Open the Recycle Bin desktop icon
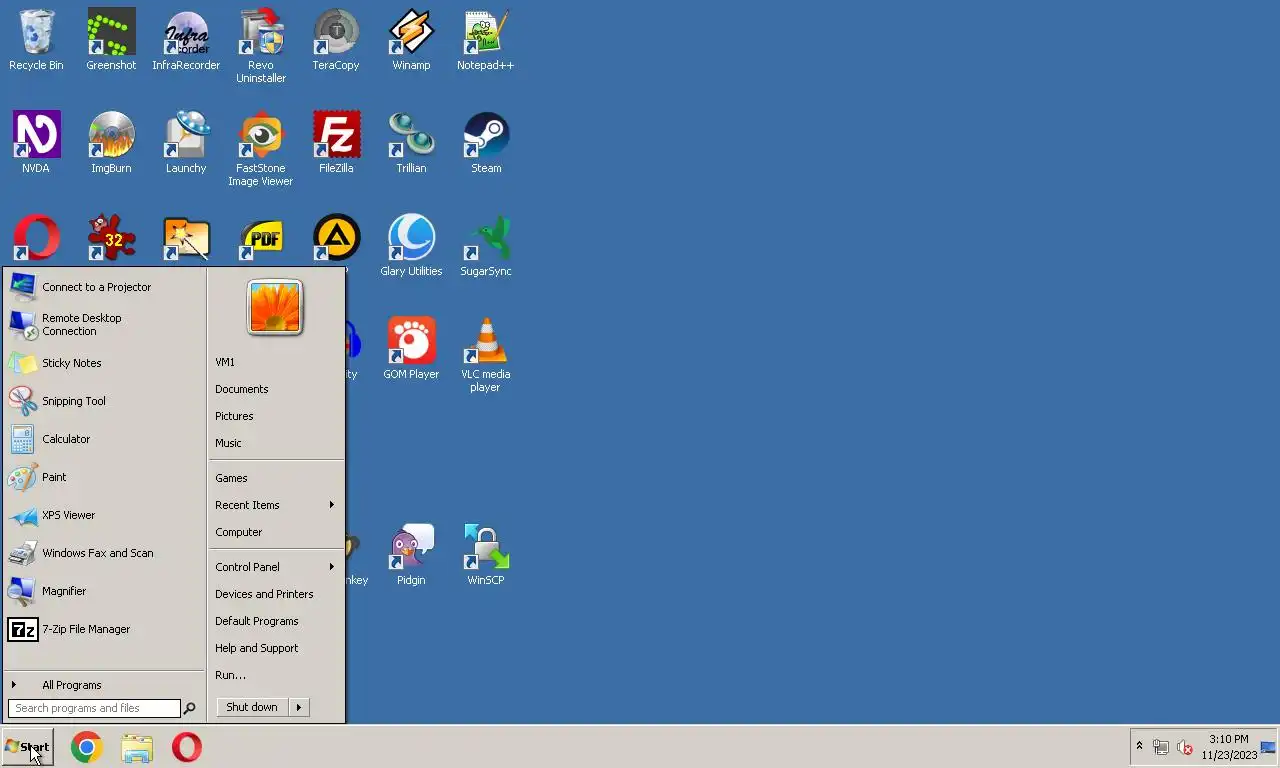Viewport: 1280px width, 768px height. [36, 40]
